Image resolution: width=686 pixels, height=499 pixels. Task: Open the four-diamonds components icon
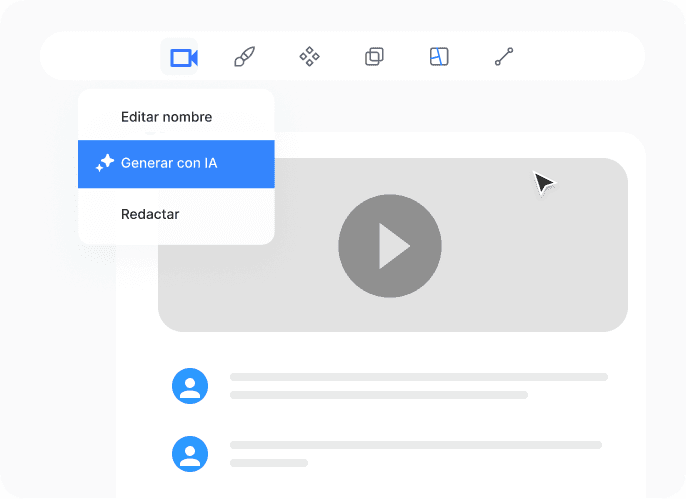click(x=309, y=56)
